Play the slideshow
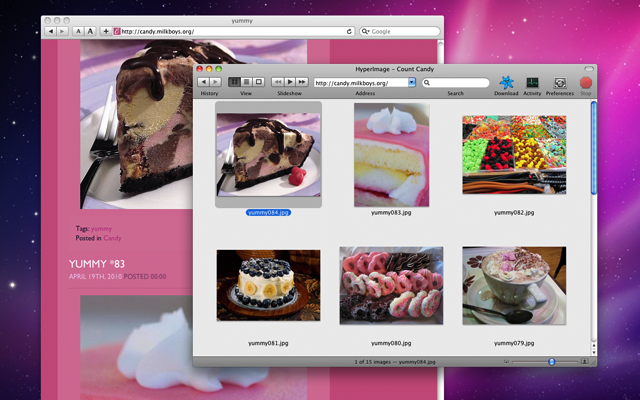Viewport: 640px width, 400px height. click(x=289, y=81)
